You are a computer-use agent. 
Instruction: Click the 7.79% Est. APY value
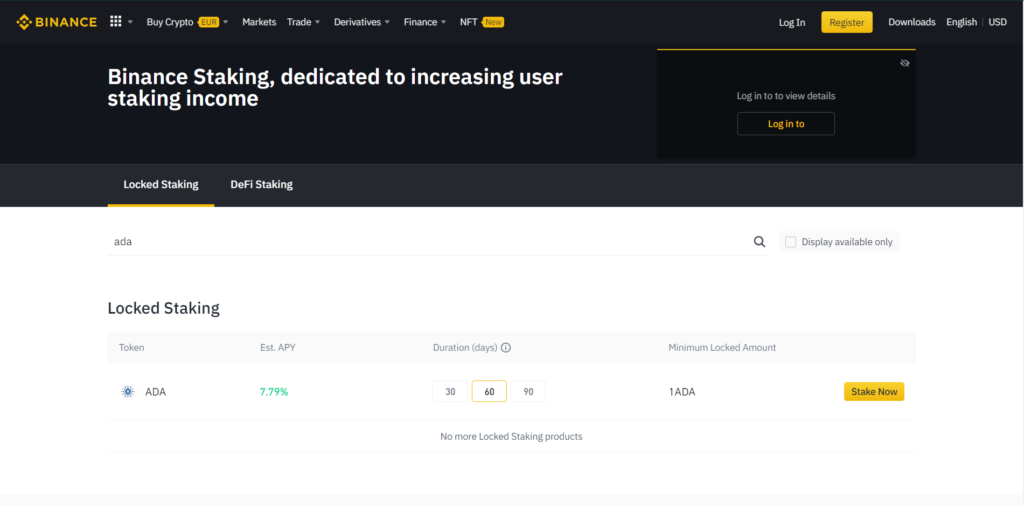pos(274,392)
